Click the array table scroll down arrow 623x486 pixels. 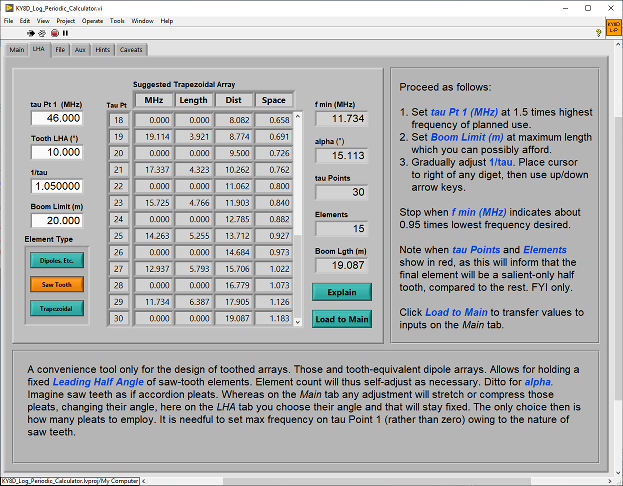298,322
